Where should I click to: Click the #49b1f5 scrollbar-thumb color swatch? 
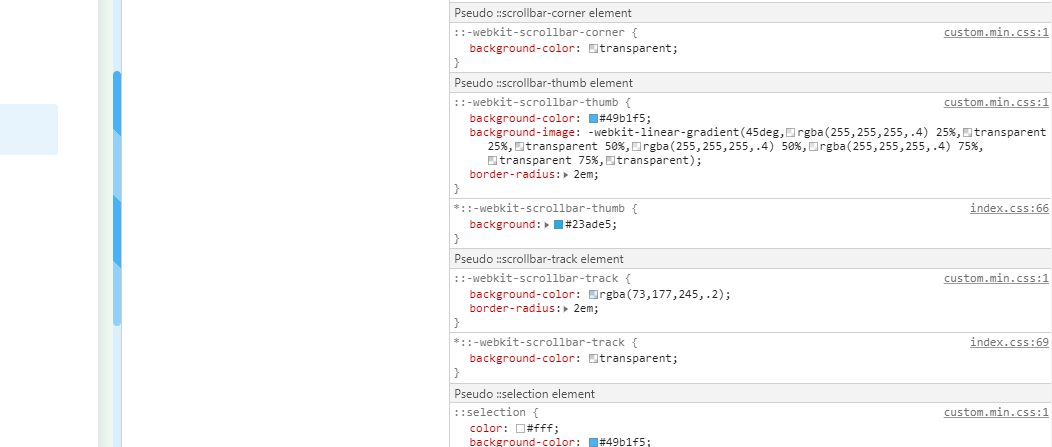(x=593, y=118)
